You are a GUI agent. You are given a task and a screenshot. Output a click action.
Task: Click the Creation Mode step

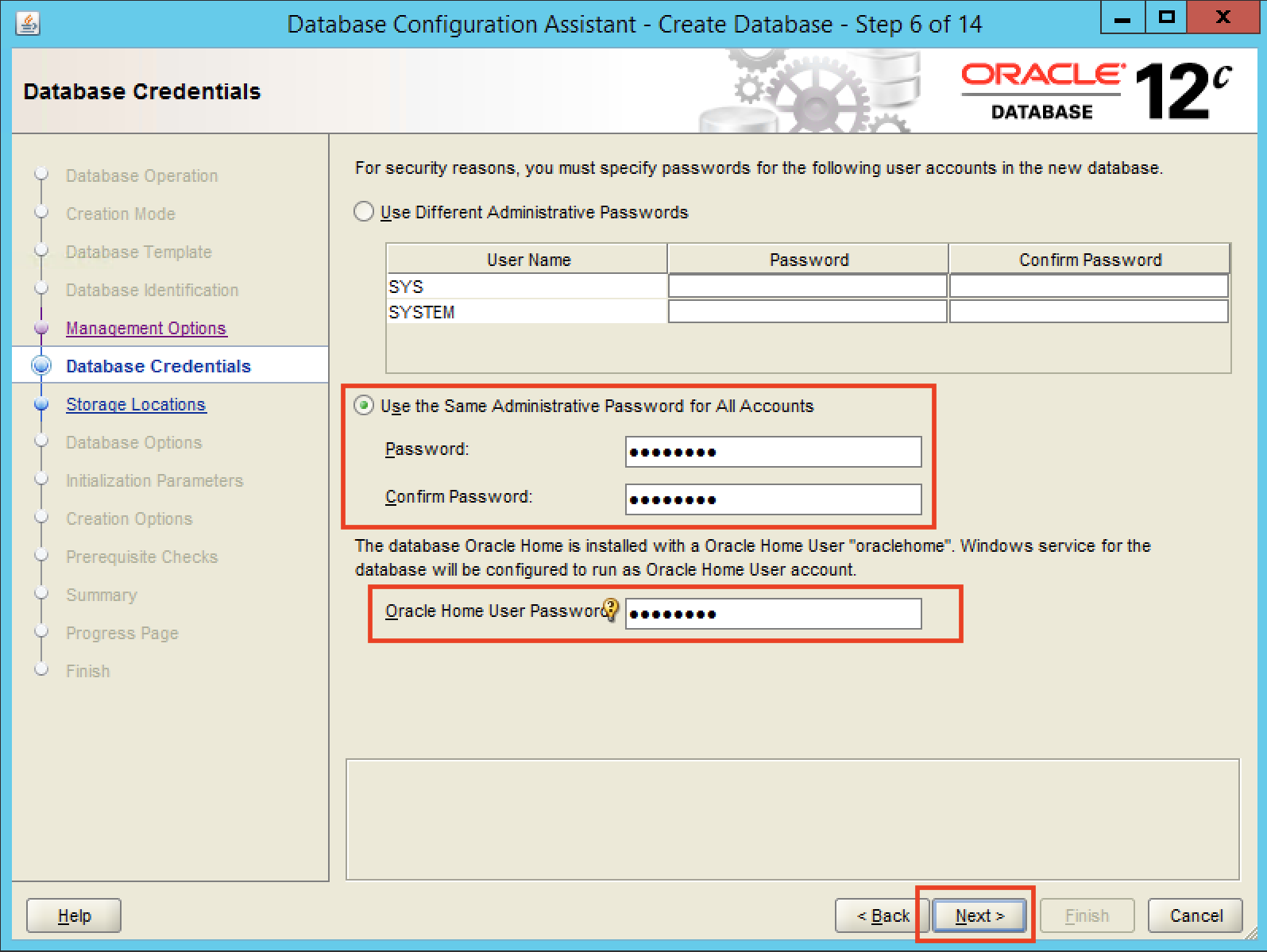coord(121,214)
